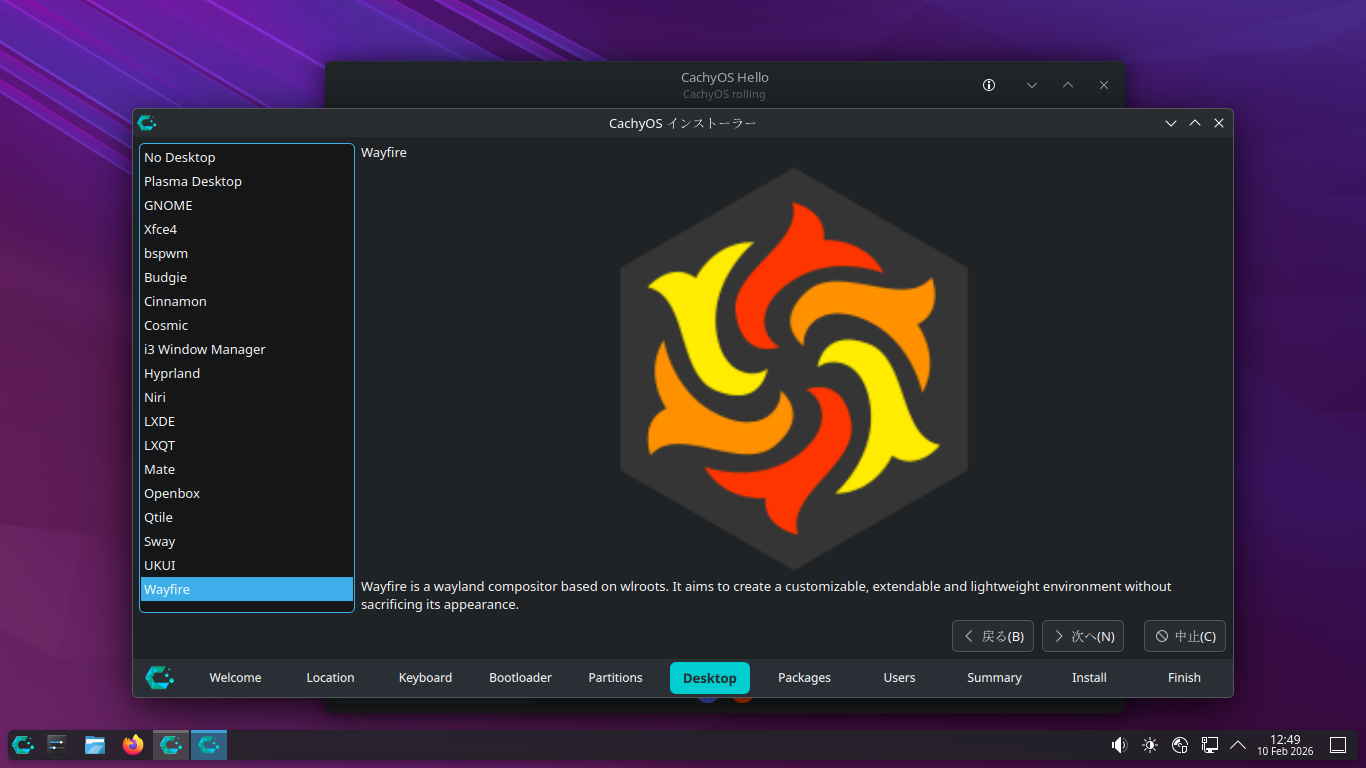Go to the Location step
Screen dimensions: 1366x768
pyautogui.click(x=330, y=678)
